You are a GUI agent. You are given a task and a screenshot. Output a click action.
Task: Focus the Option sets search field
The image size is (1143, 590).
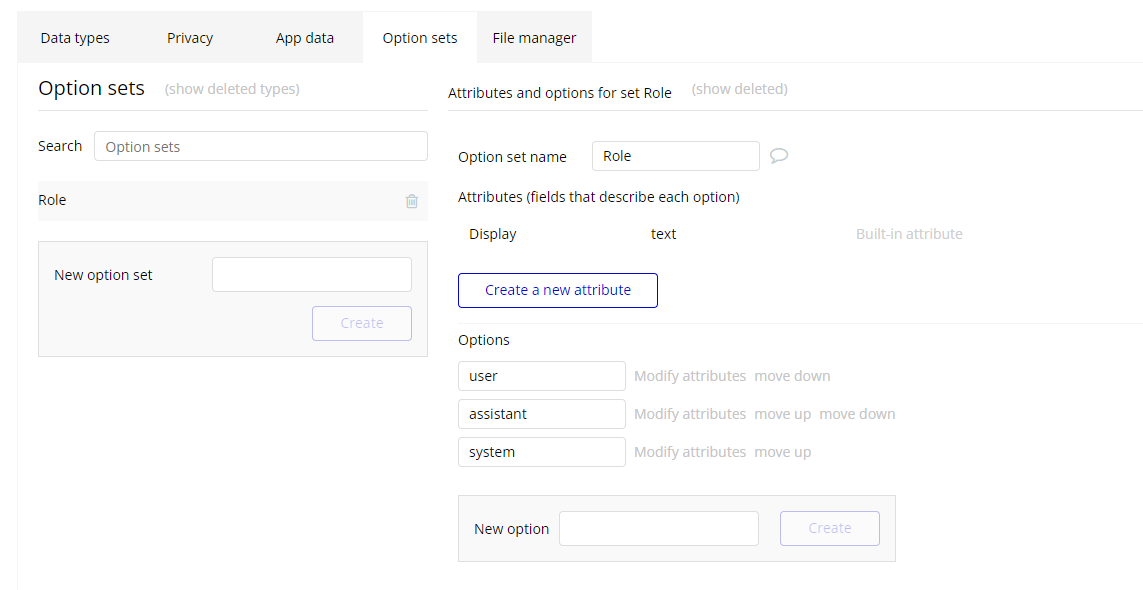(261, 147)
